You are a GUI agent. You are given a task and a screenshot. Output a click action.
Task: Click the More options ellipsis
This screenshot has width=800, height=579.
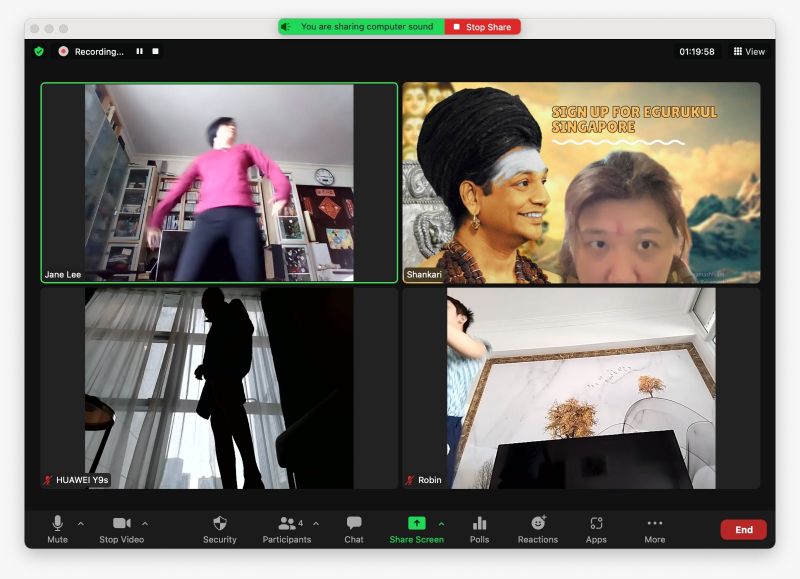(x=655, y=528)
